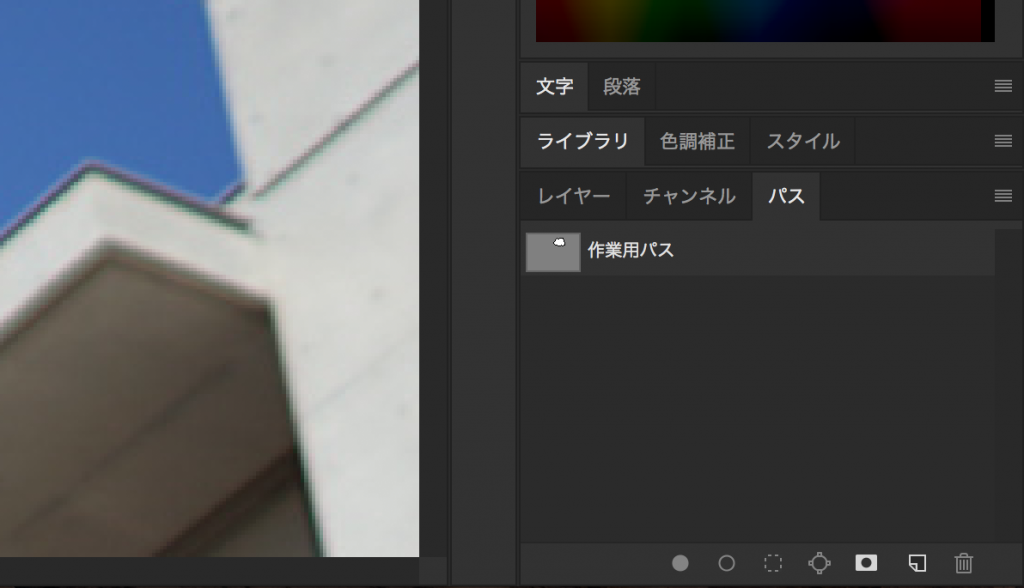Create new path icon
1024x588 pixels.
point(917,563)
